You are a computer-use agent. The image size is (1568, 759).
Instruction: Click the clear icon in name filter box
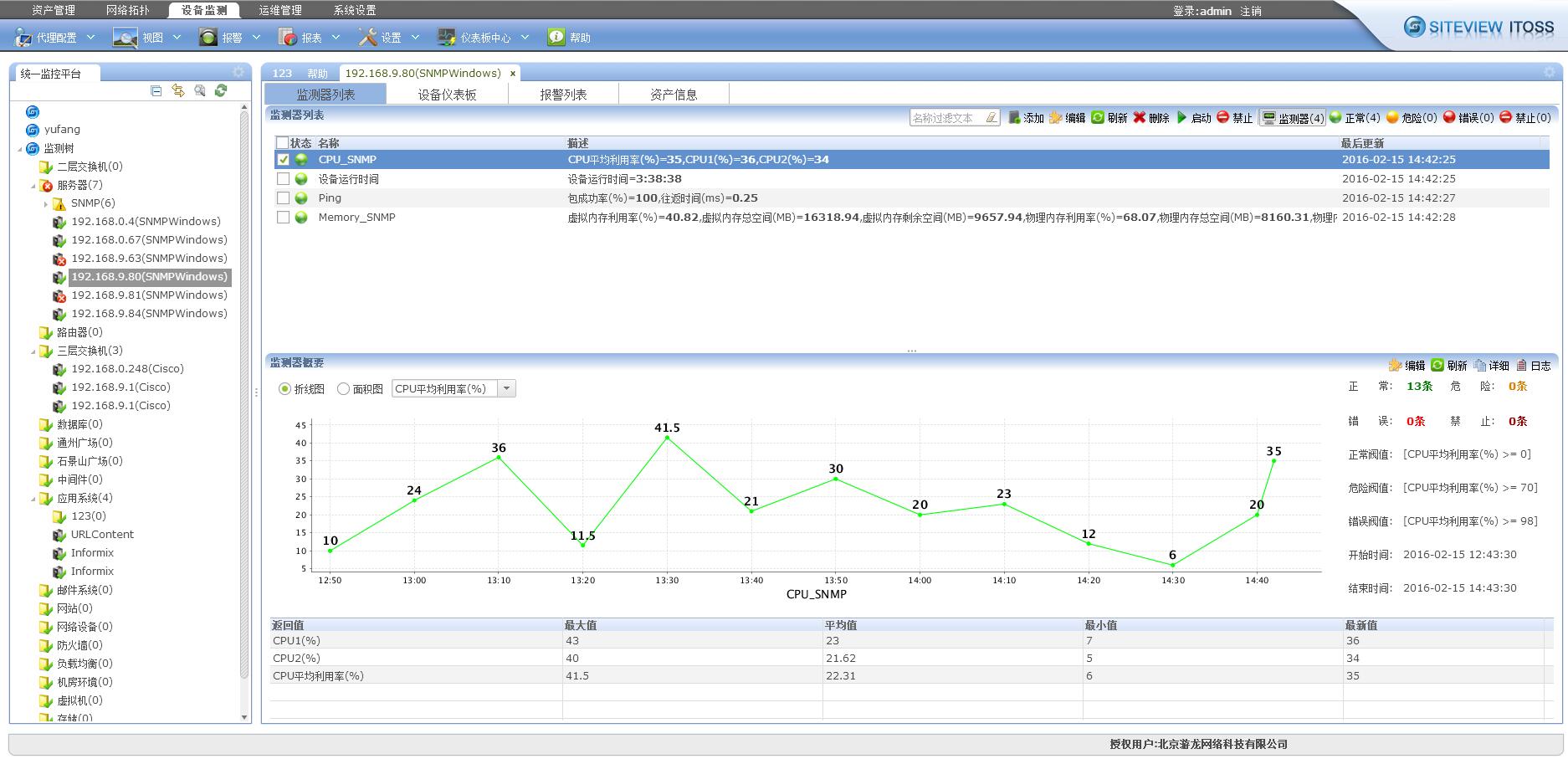click(x=992, y=118)
